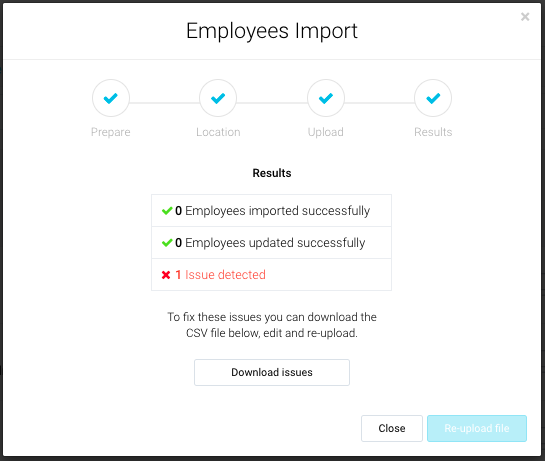Click the Upload step checkmark circle
Viewport: 545px width, 461px height.
point(326,98)
